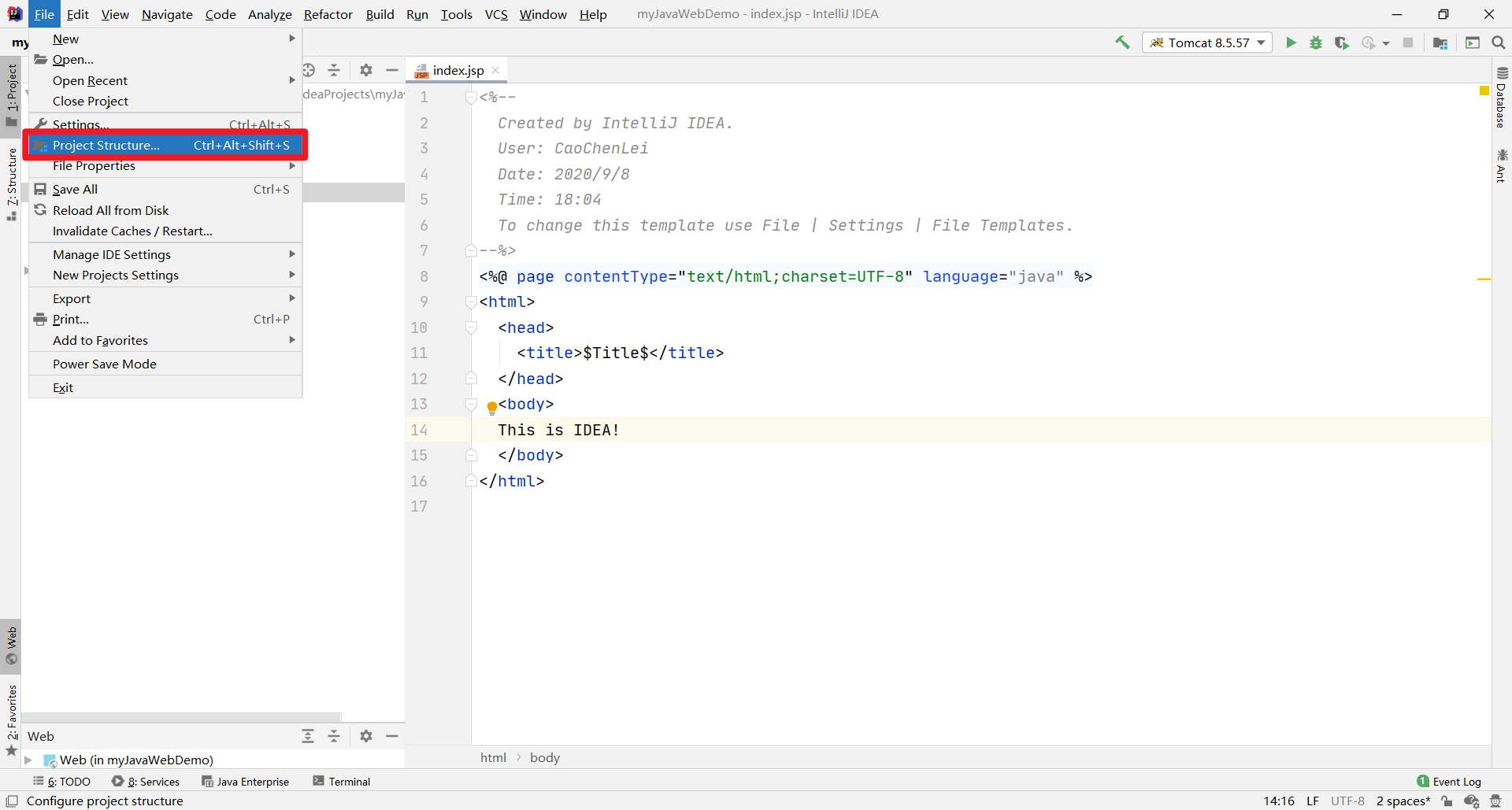1512x810 pixels.
Task: Click the body breadcrumb in editor
Action: (x=545, y=757)
